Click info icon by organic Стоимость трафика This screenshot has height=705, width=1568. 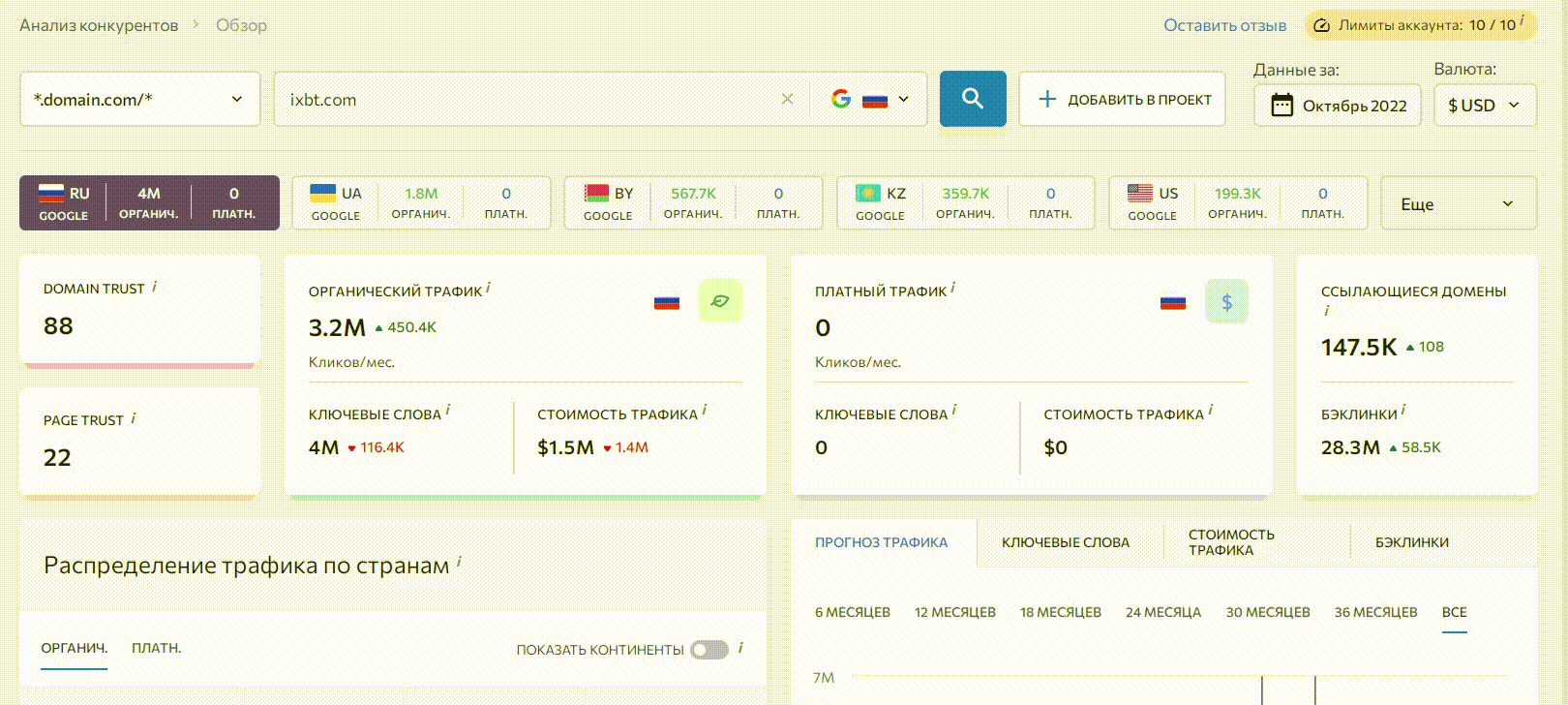[x=705, y=411]
